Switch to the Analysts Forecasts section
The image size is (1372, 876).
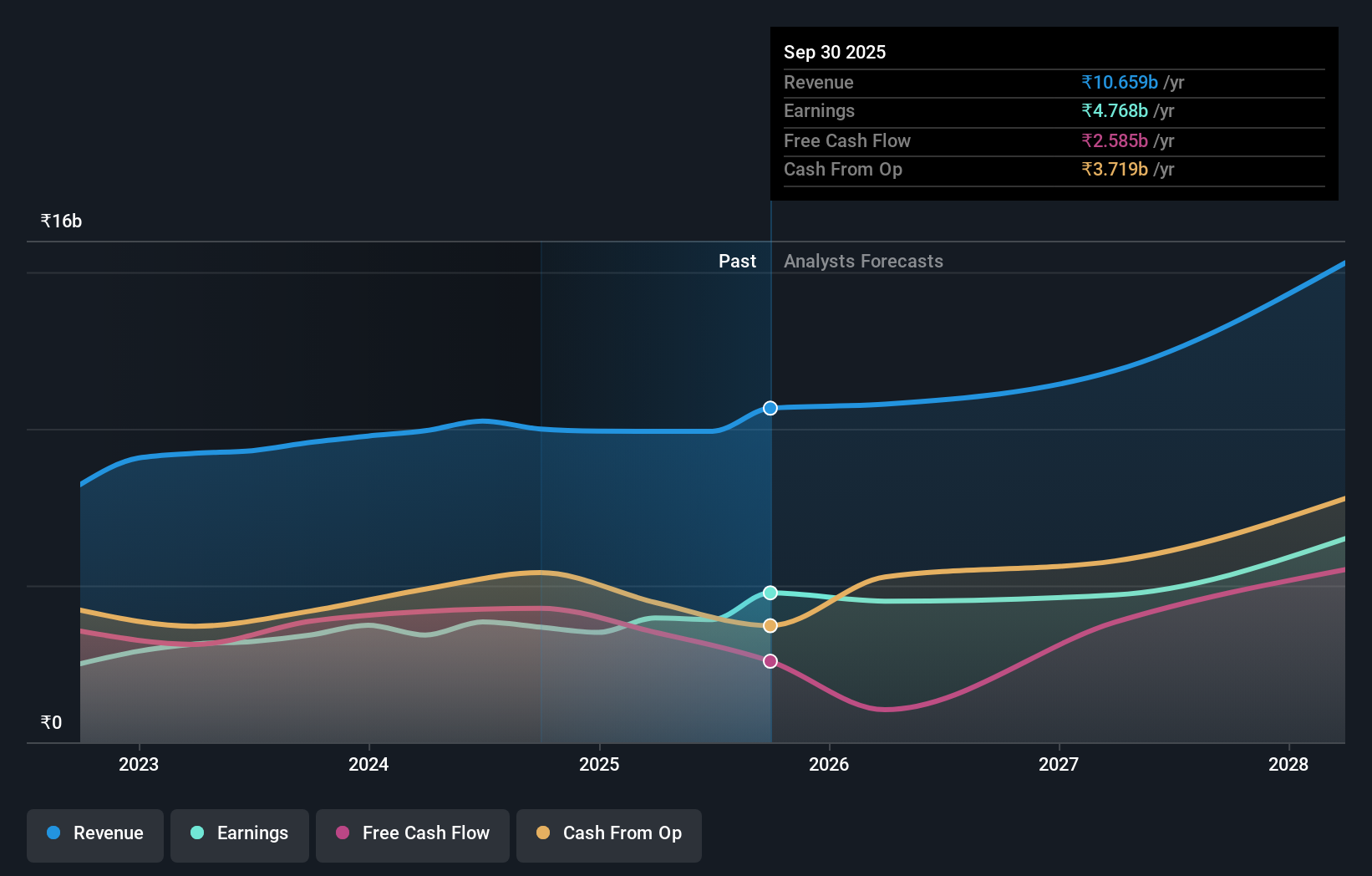pyautogui.click(x=863, y=261)
